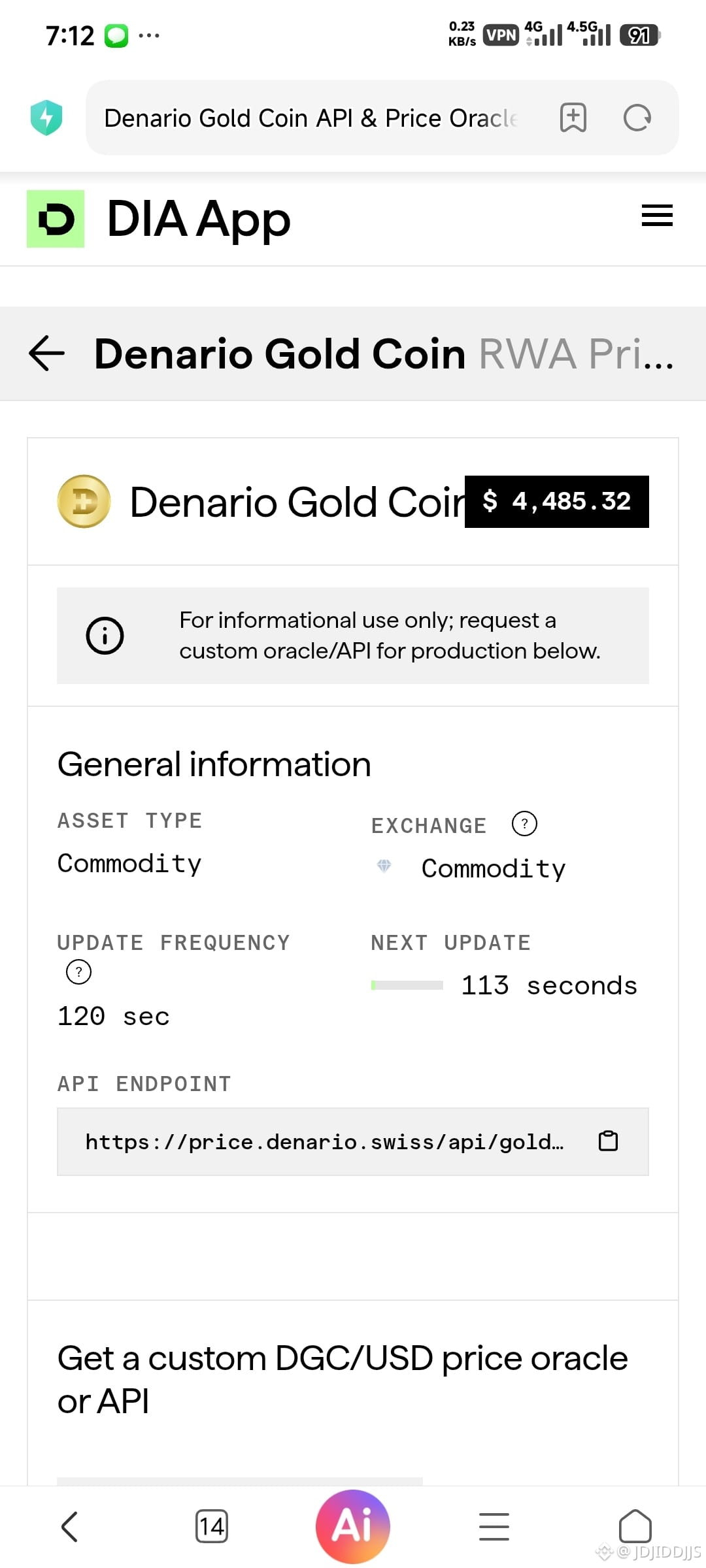Tap the 4G signal strength indicator
This screenshot has height=1568, width=706.
543,34
